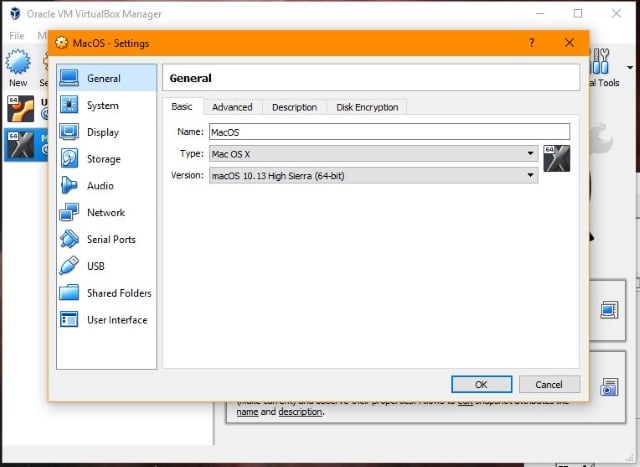
Task: Click the name link in snapshot help text
Action: click(247, 411)
